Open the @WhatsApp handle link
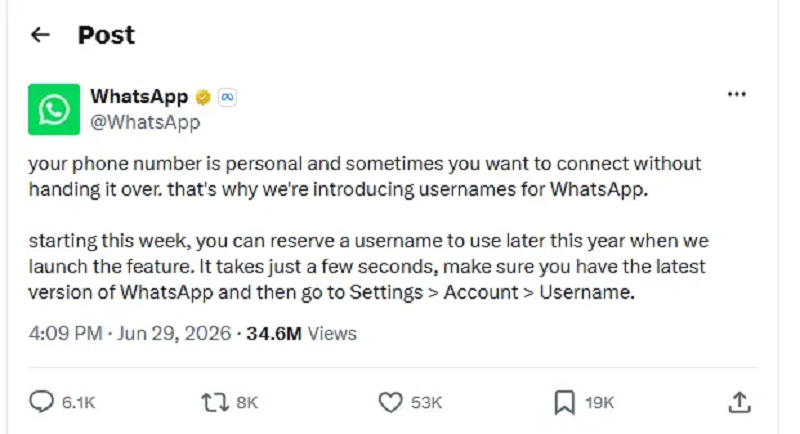800x434 pixels. 145,122
